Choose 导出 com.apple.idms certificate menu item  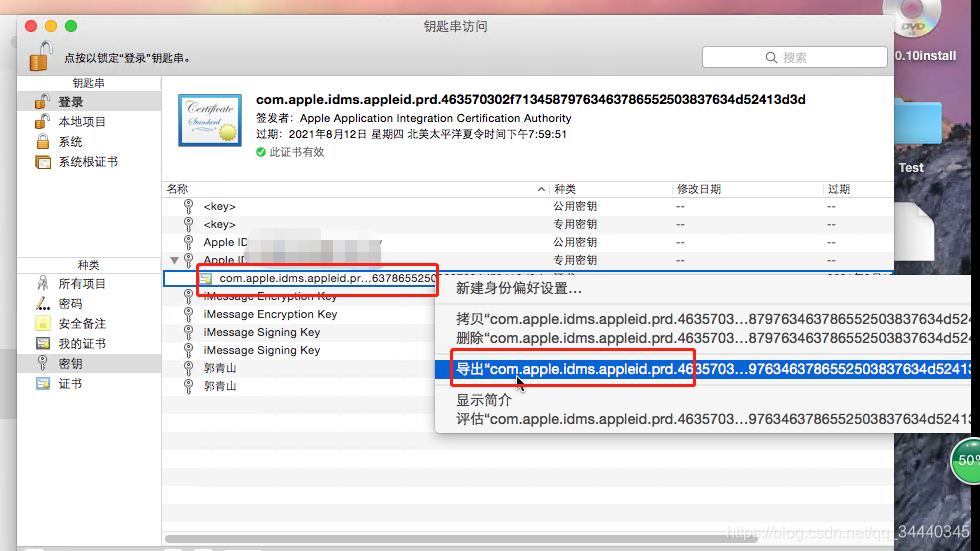point(703,369)
